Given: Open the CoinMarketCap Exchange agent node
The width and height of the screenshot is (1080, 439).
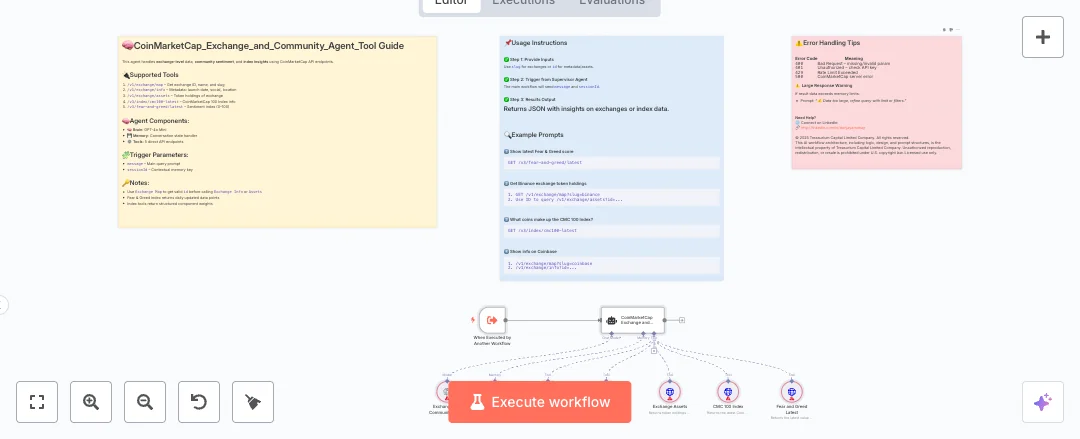Looking at the screenshot, I should coord(632,320).
